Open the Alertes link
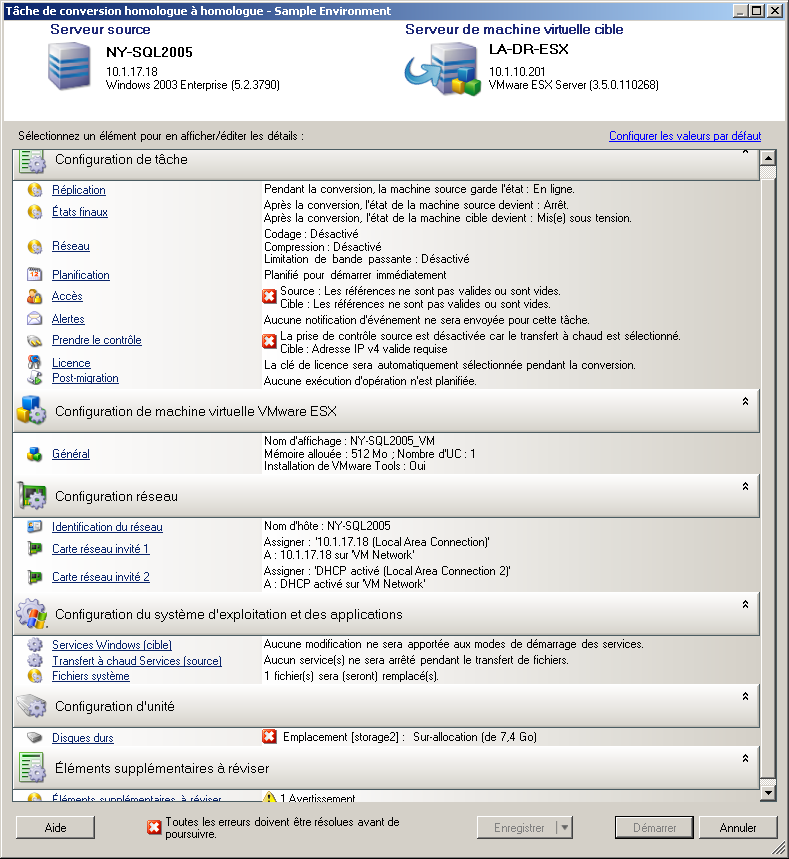The height and width of the screenshot is (859, 789). pyautogui.click(x=68, y=319)
